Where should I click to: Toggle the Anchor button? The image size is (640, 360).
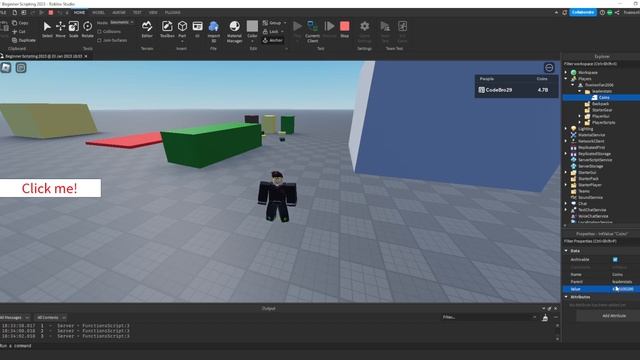click(x=273, y=40)
